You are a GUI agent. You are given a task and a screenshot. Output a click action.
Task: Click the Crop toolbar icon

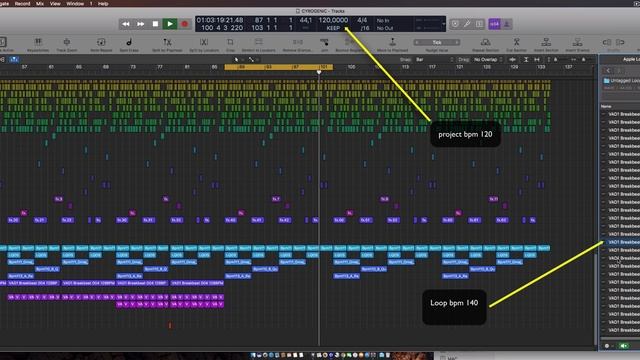[x=230, y=42]
